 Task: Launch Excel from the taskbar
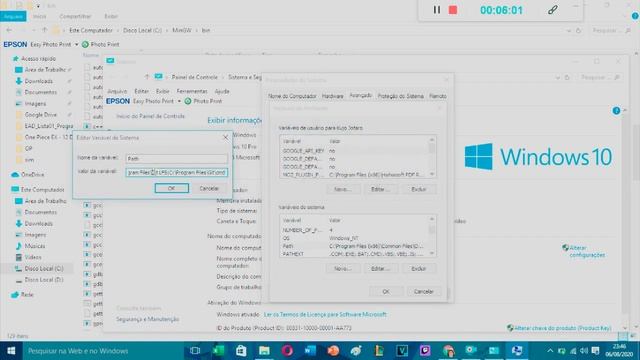point(218,351)
